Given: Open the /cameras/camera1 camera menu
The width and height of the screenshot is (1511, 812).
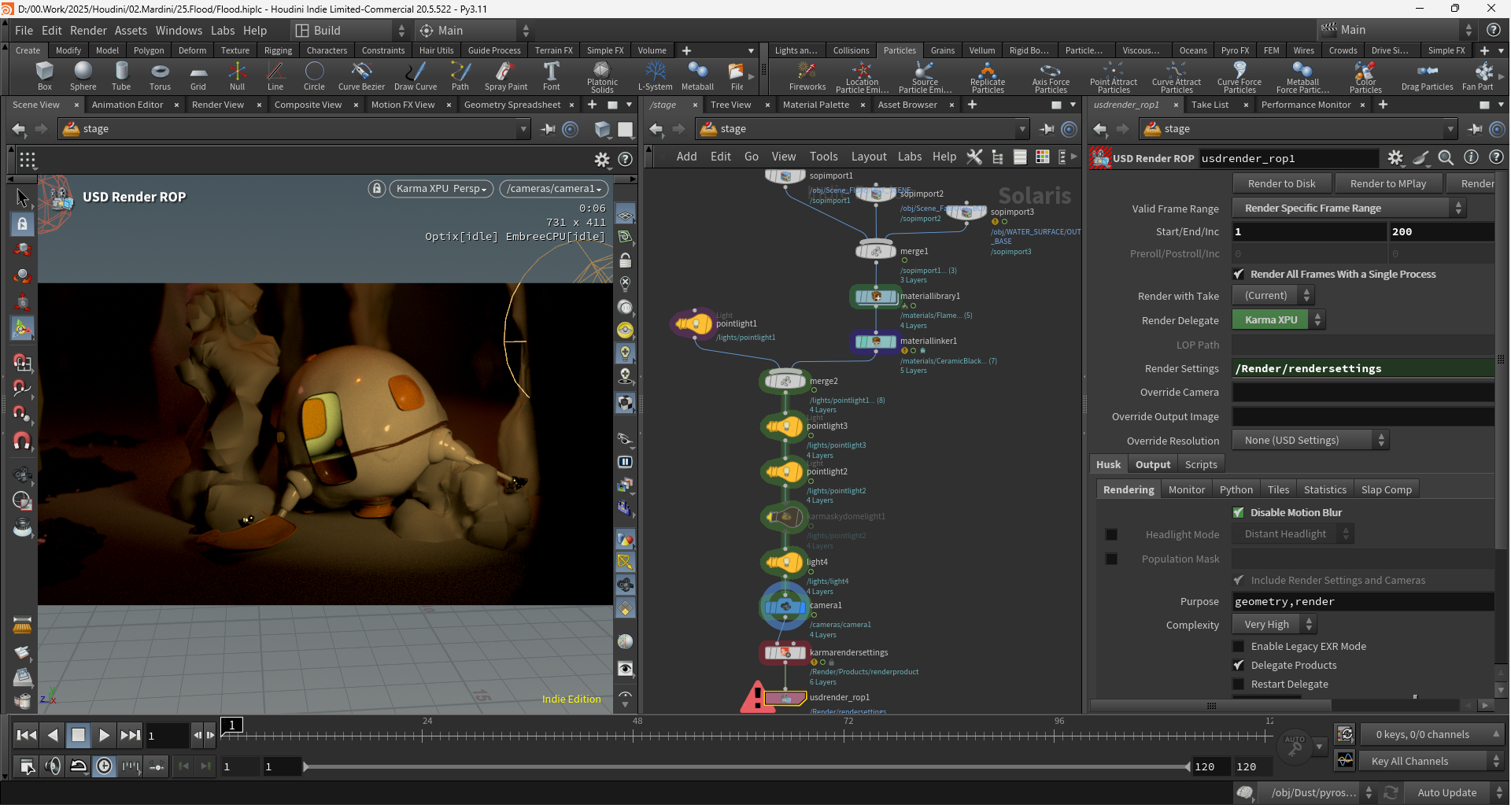Looking at the screenshot, I should (x=553, y=189).
